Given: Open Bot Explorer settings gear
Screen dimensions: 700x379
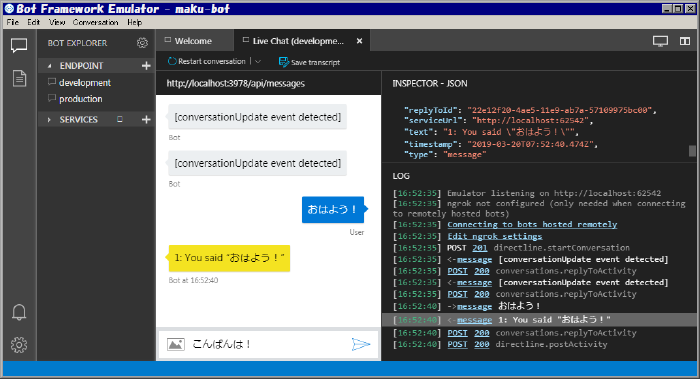Looking at the screenshot, I should (x=142, y=43).
